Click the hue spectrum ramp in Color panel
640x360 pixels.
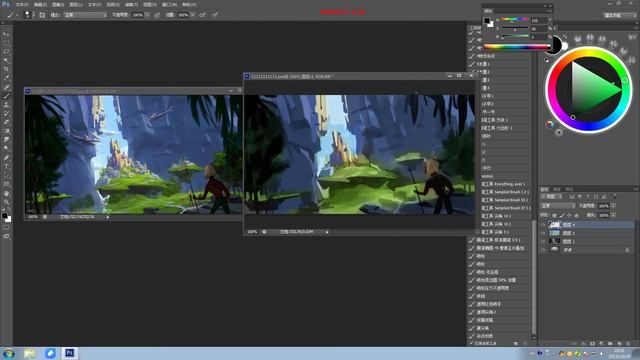[x=517, y=47]
